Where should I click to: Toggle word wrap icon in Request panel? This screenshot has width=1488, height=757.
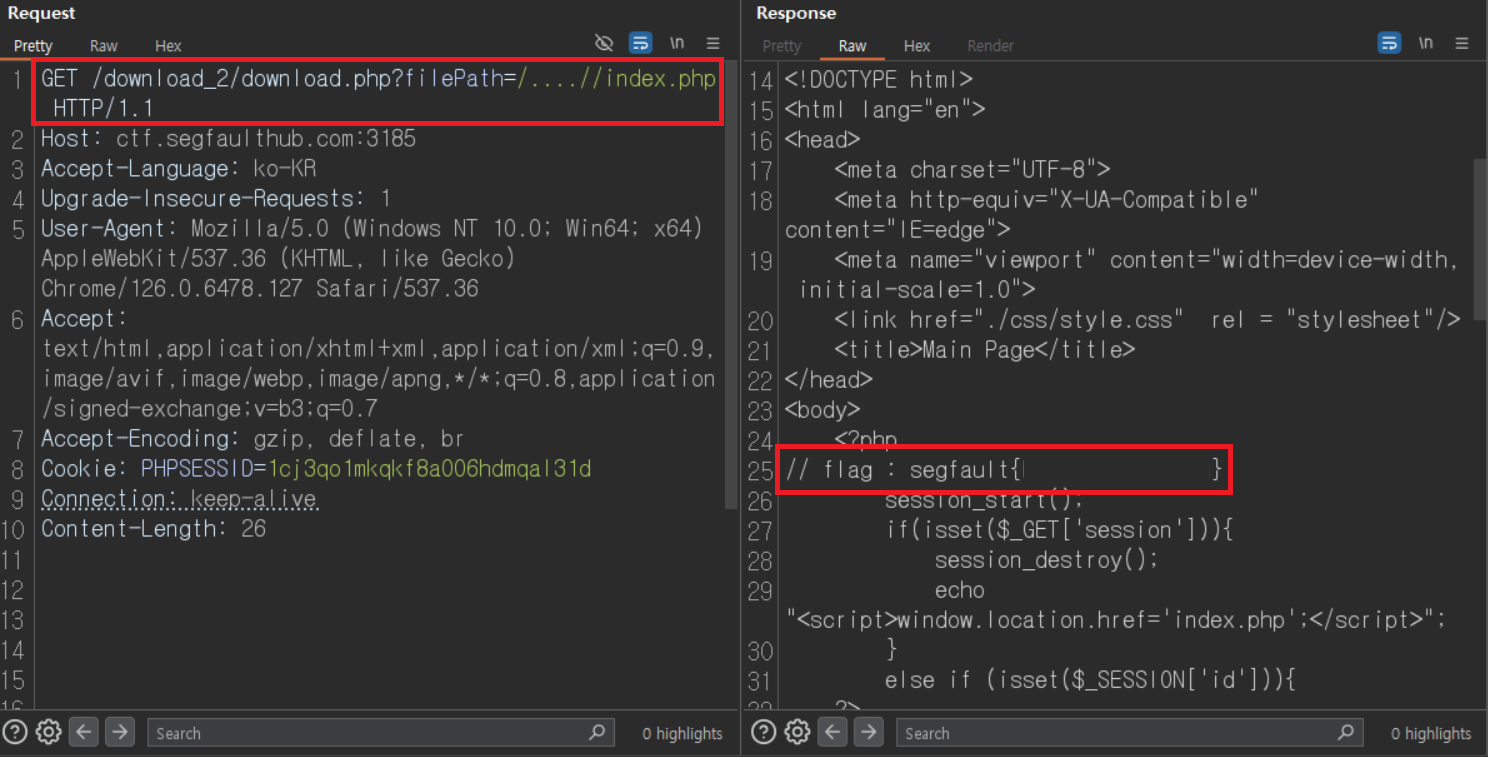pyautogui.click(x=640, y=43)
